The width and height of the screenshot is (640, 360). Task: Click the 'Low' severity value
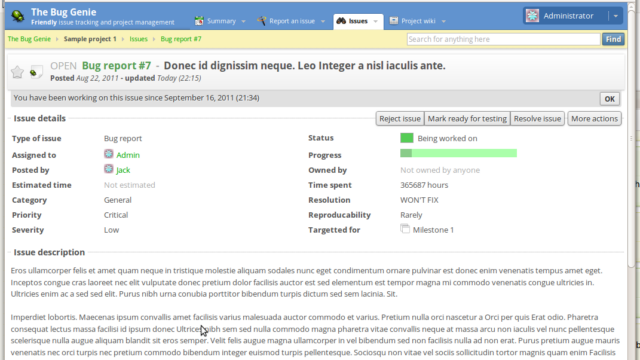pos(111,230)
